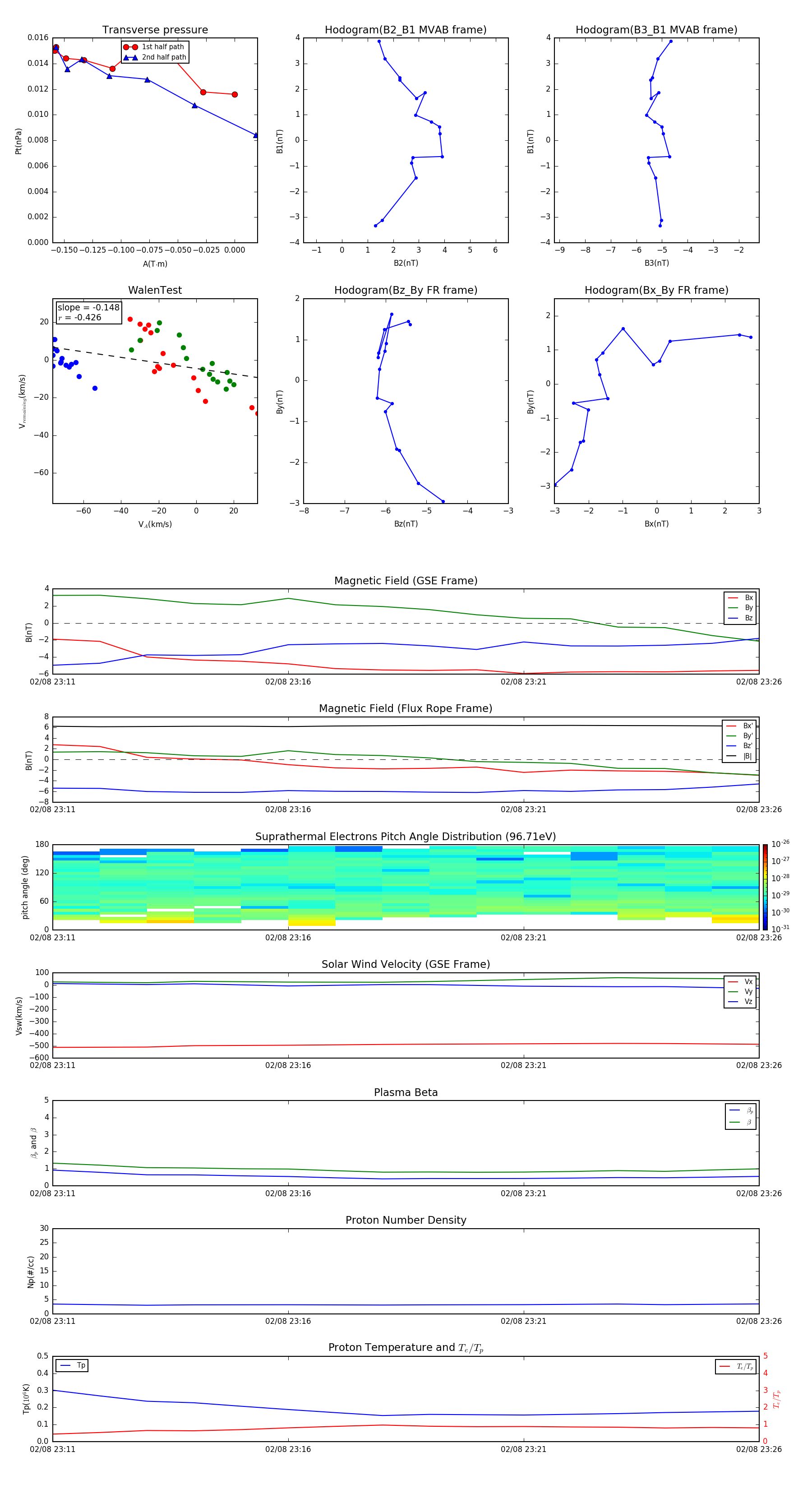Viewport: 812px width, 1489px height.
Task: Click the 'Pt(nPa)' y-axis label
Action: [x=18, y=141]
